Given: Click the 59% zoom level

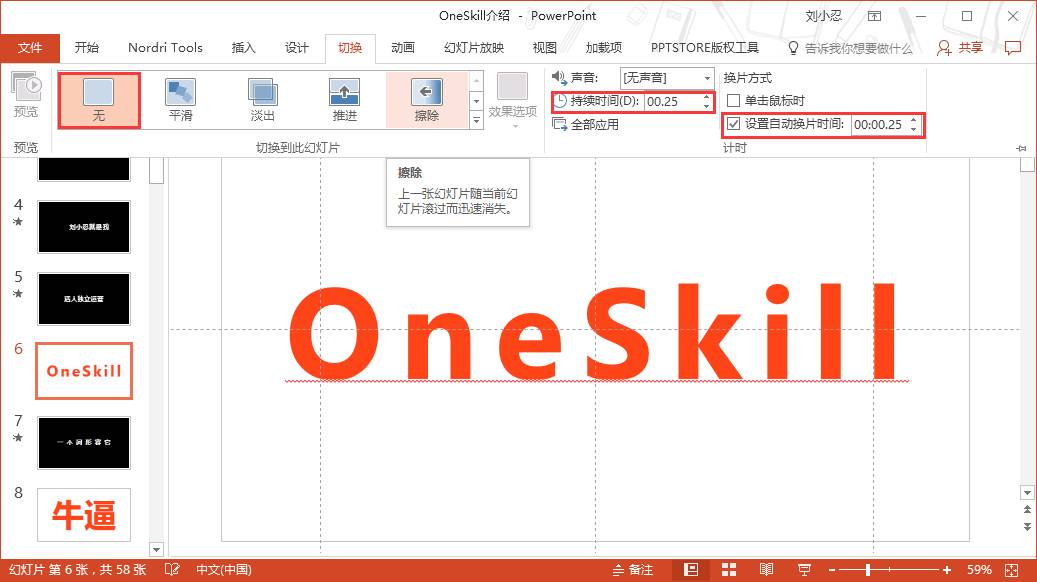Looking at the screenshot, I should click(x=979, y=569).
